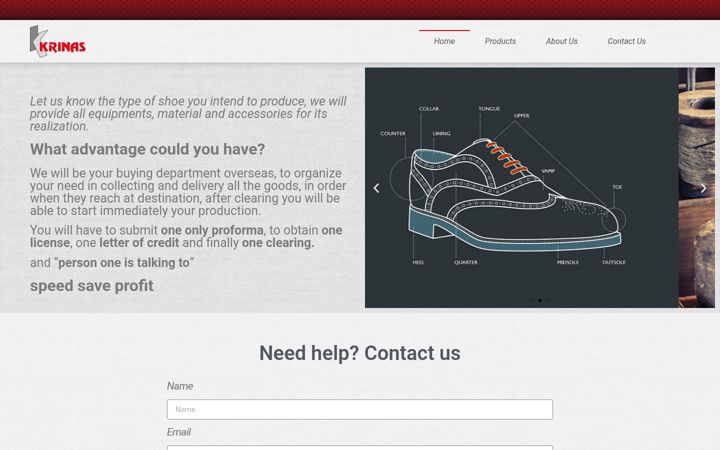Click the shoe anatomy diagram slide
This screenshot has width=720, height=450.
[522, 188]
